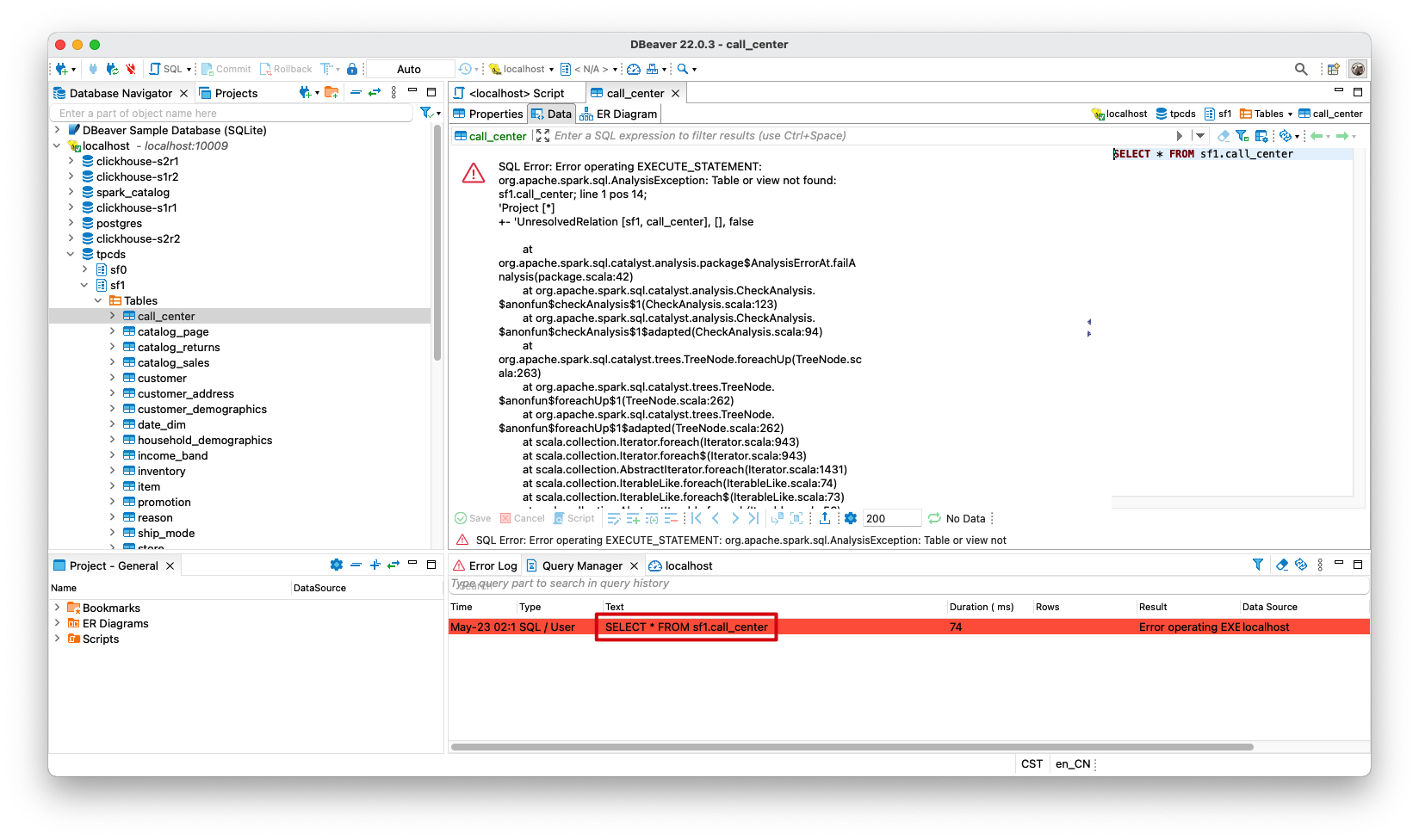Expand the spark_catalog database node
Viewport: 1419px width, 840px height.
(71, 193)
